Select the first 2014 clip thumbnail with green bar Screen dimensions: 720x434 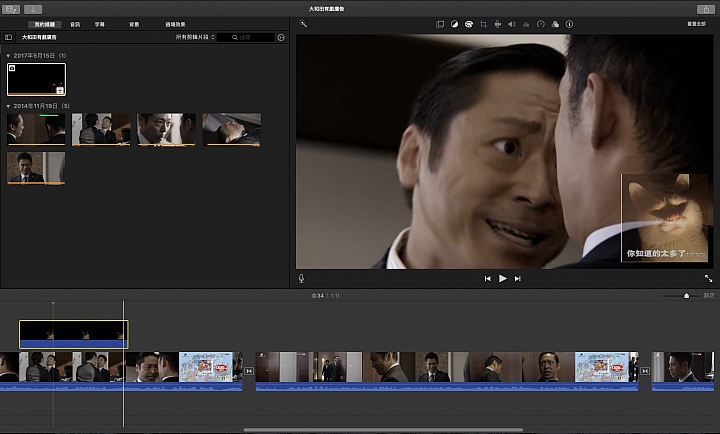(36, 130)
